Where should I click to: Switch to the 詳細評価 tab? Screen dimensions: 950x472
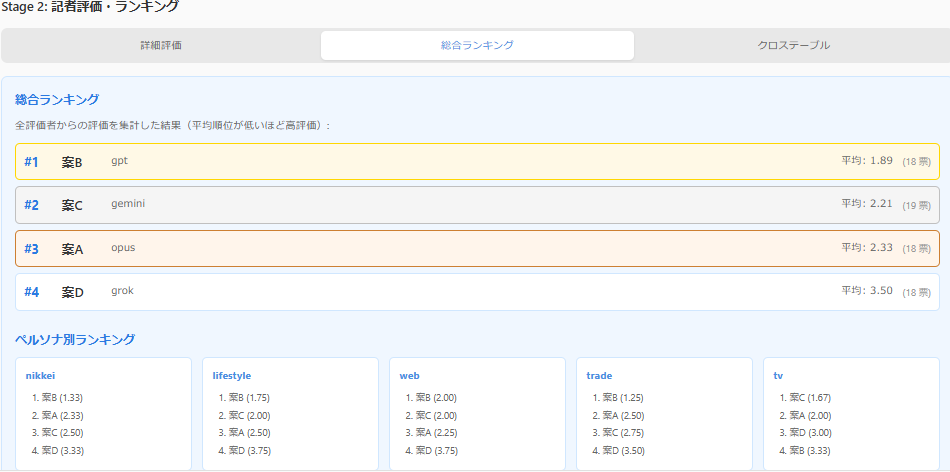(160, 46)
